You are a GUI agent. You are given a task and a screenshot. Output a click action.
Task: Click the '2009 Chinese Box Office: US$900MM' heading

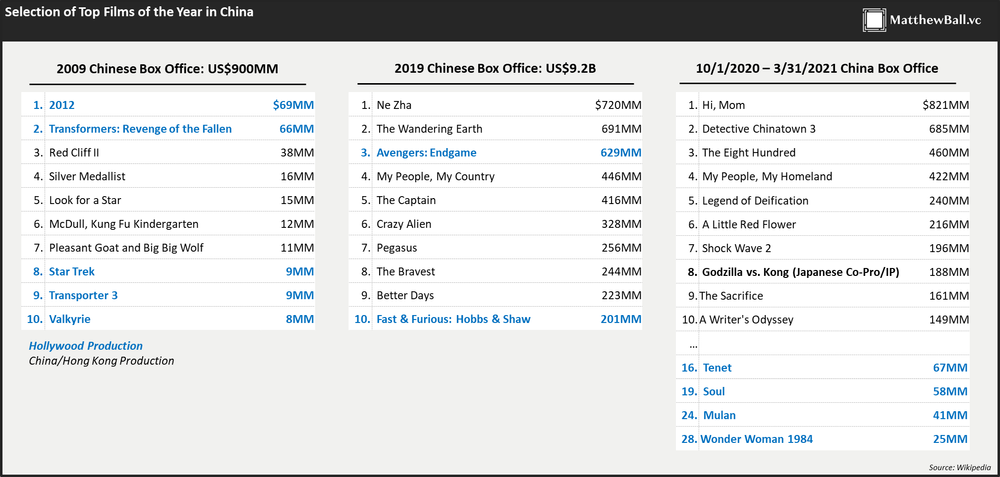click(167, 69)
